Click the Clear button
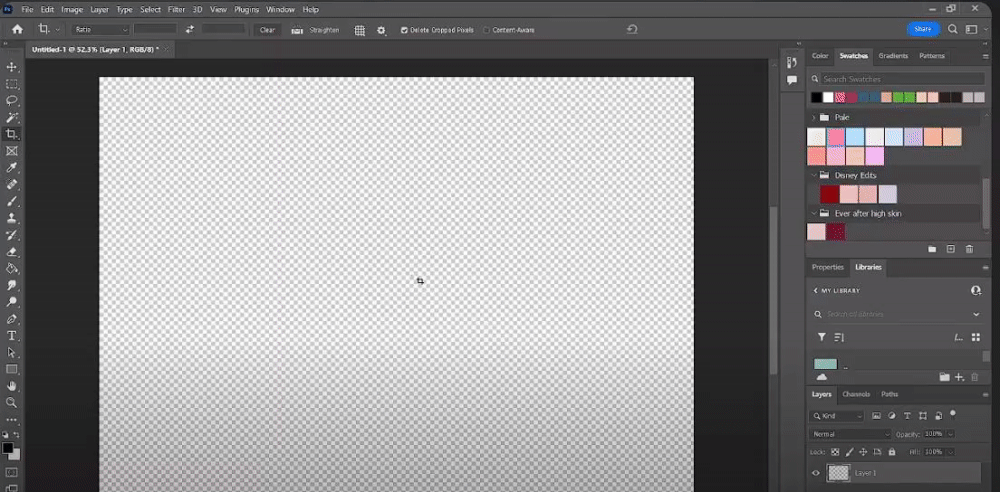Viewport: 1000px width, 492px height. point(267,30)
